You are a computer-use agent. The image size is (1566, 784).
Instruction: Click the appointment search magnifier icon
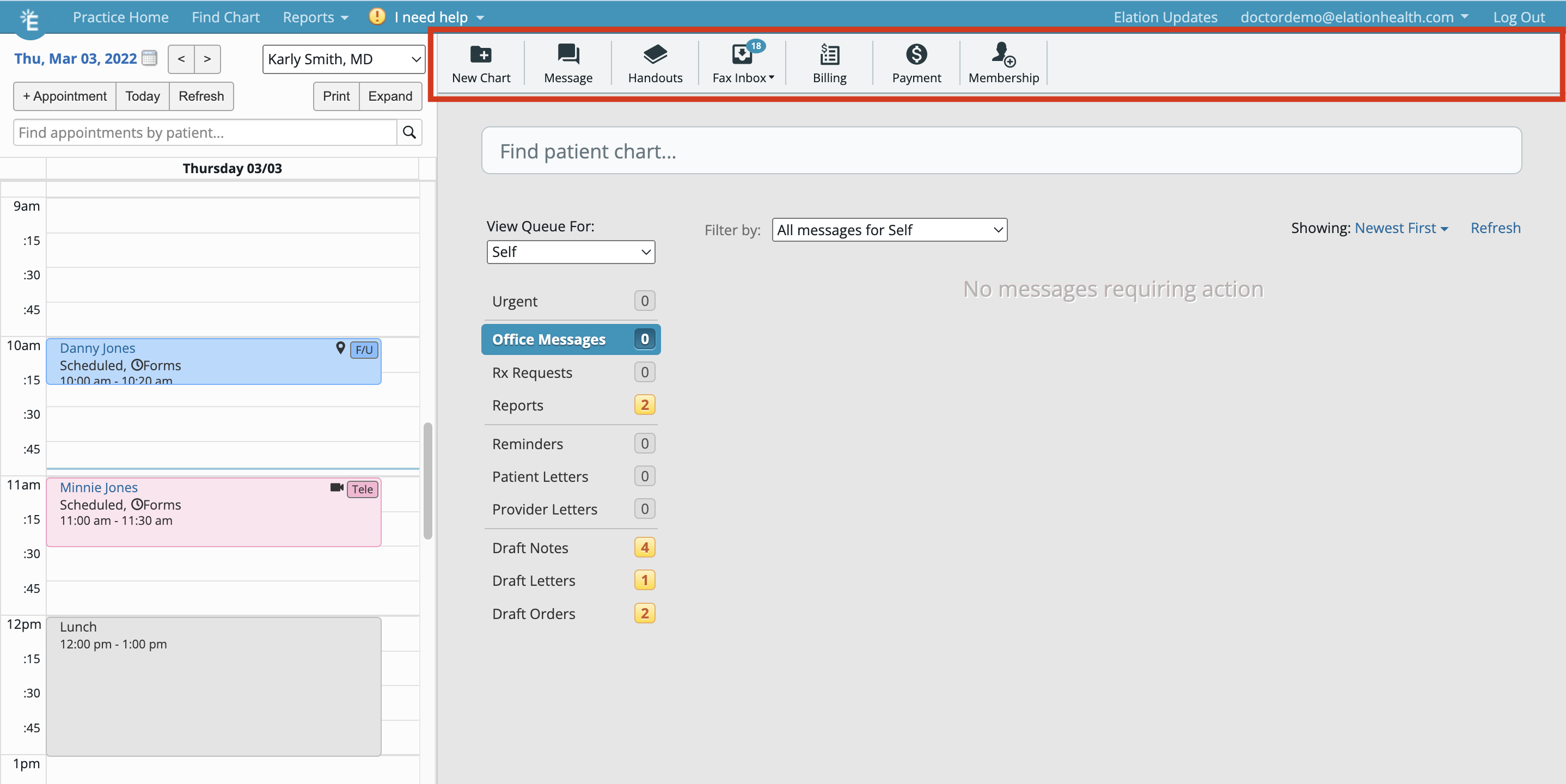[409, 132]
